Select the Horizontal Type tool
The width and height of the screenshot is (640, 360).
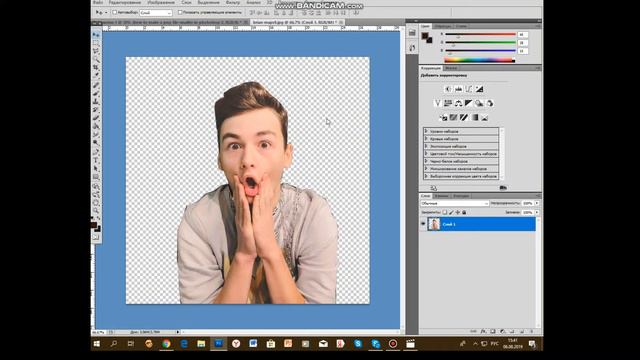tap(96, 160)
